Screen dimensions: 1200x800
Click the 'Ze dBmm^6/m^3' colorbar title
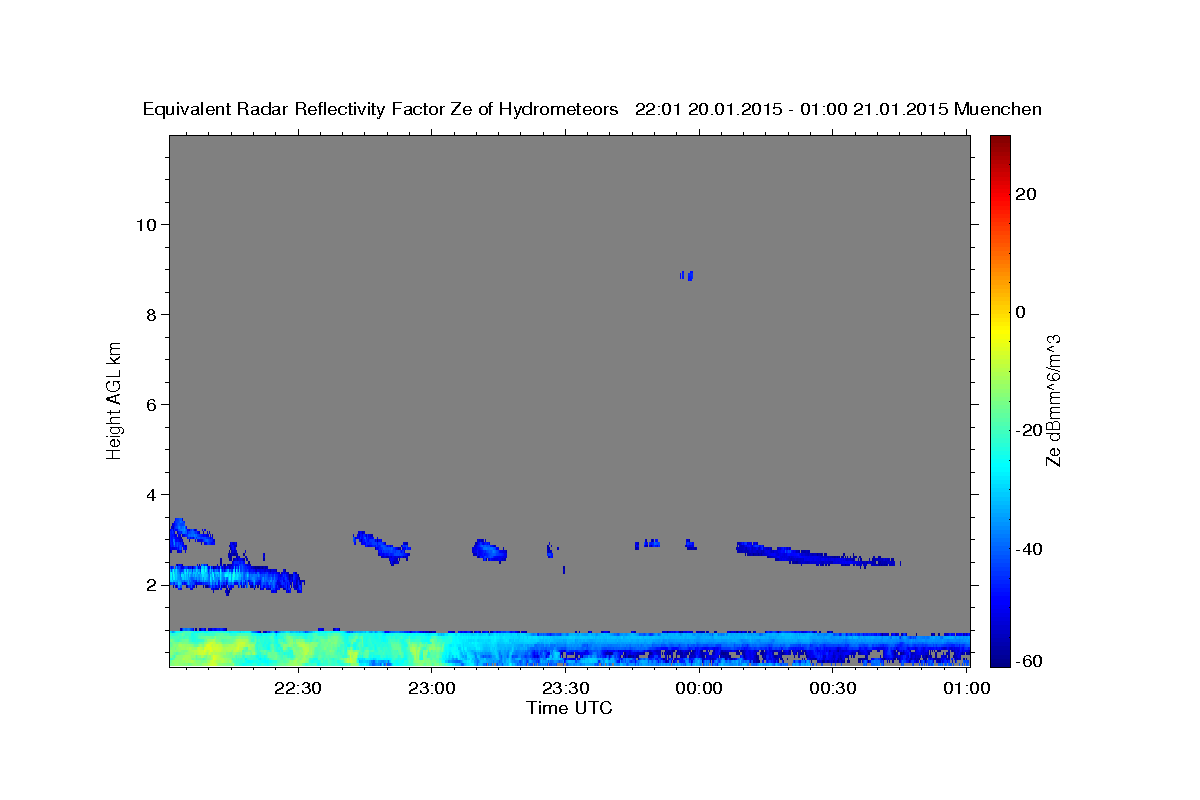tap(1053, 400)
